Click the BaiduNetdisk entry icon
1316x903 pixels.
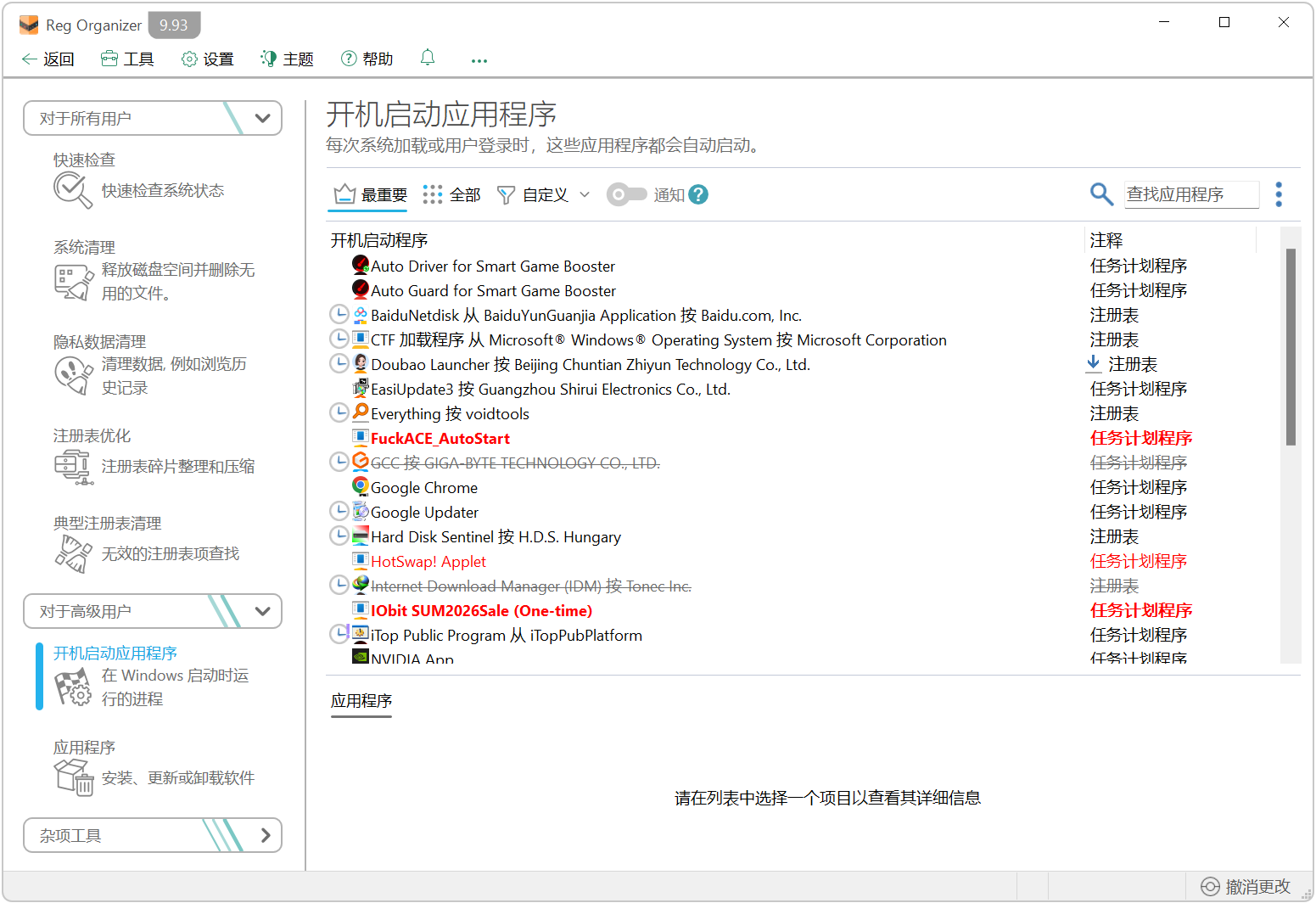pyautogui.click(x=361, y=314)
